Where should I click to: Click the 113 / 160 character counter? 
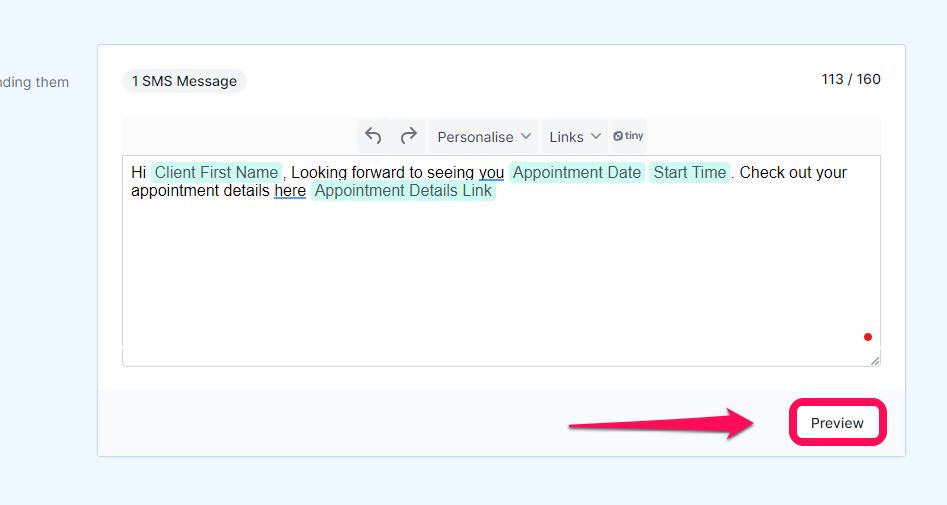point(850,79)
